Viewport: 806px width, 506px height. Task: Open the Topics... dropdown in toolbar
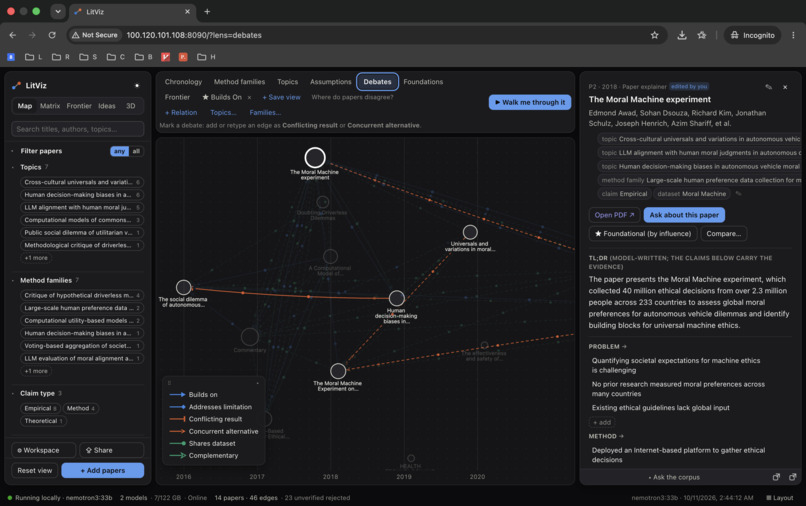(223, 113)
